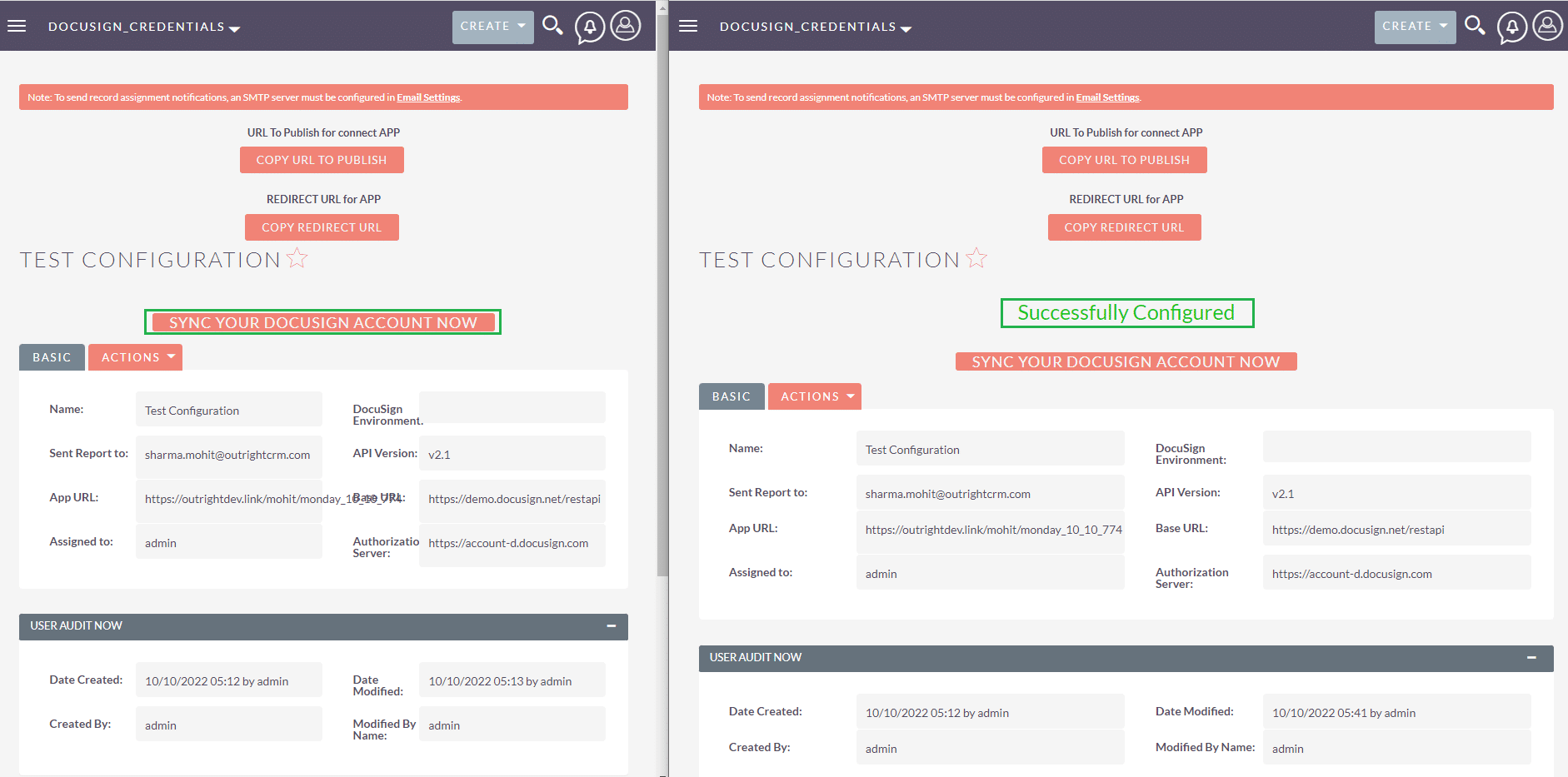Click COPY REDIRECT URL in right window

pyautogui.click(x=1124, y=227)
